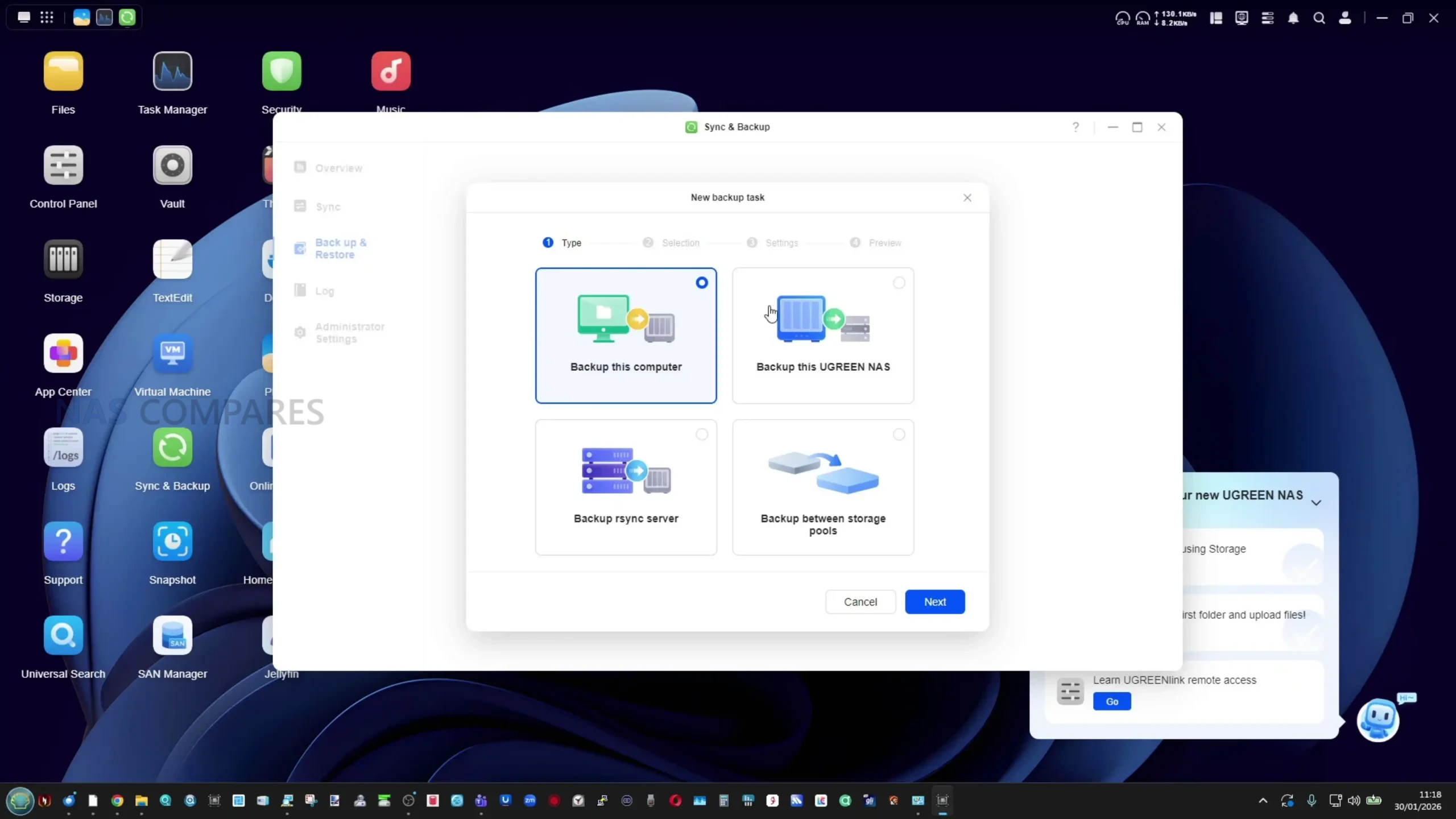
Task: Cancel the new backup task
Action: (860, 602)
